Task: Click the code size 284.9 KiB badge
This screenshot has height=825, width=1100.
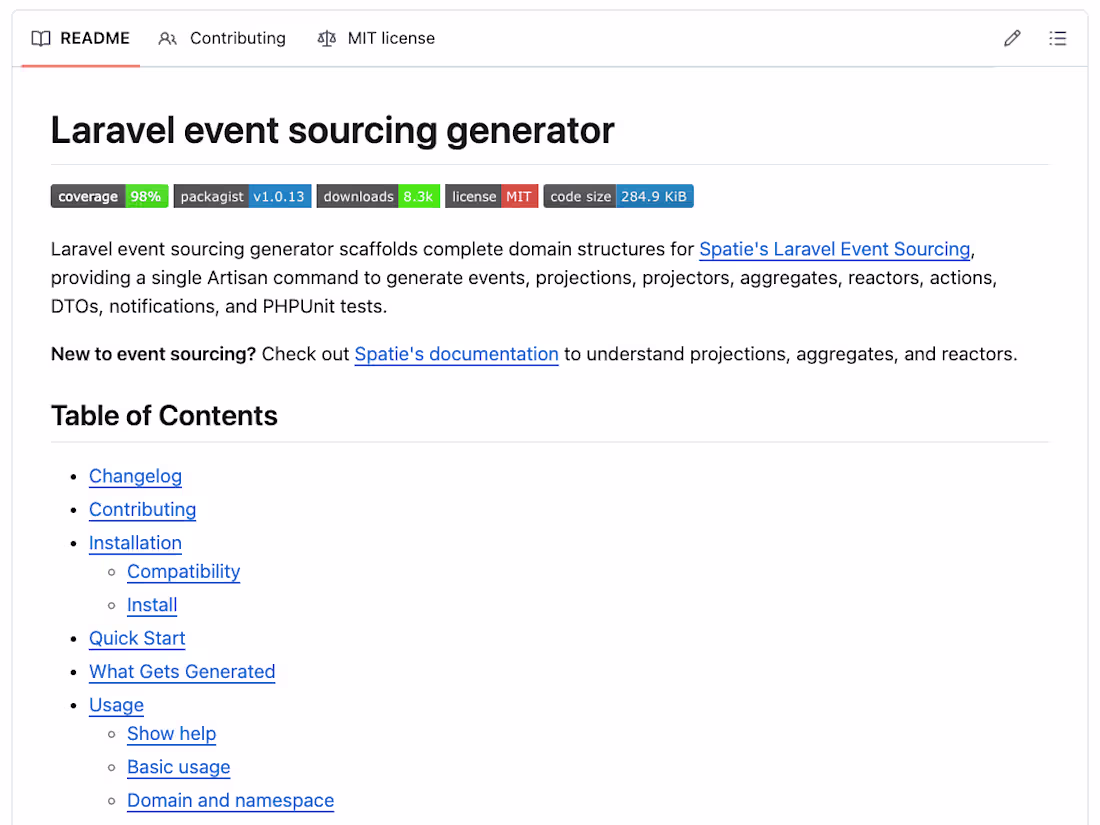Action: coord(618,196)
